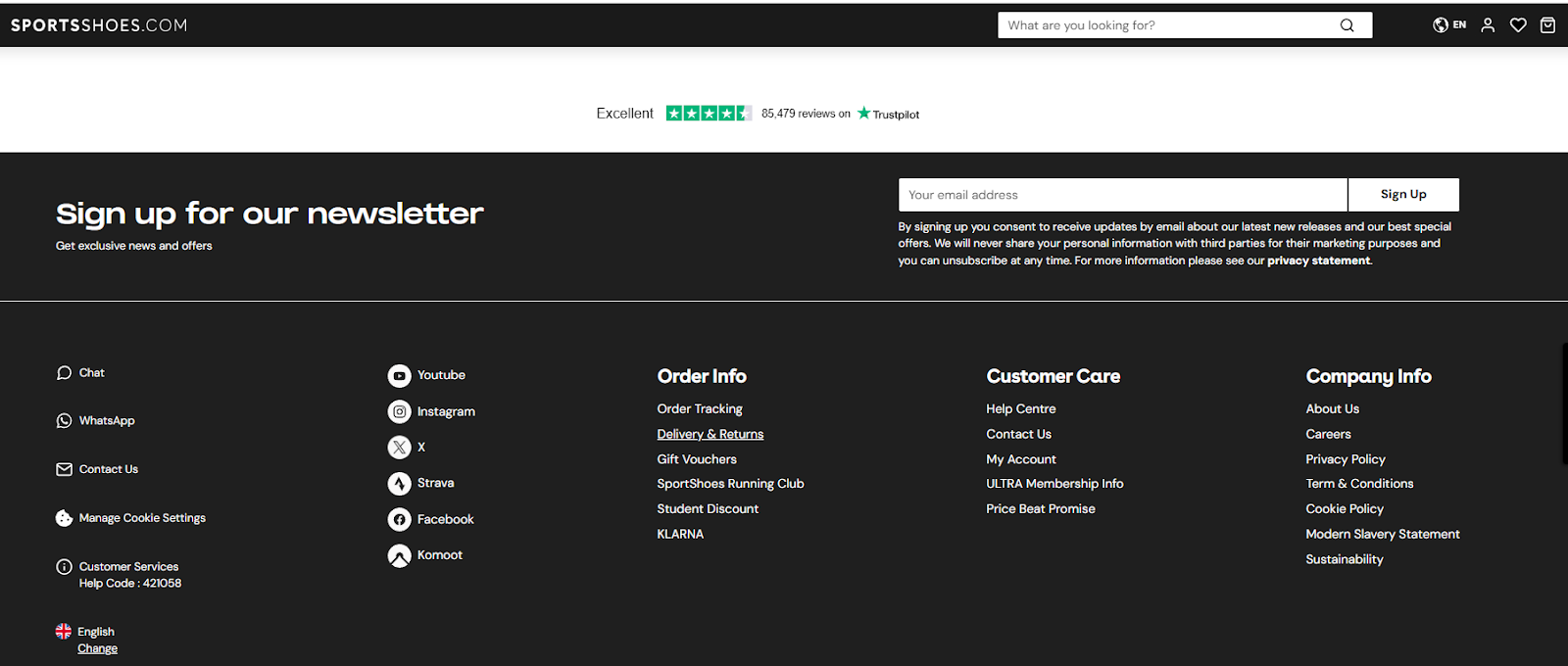Open the Strava social icon
1568x666 pixels.
399,484
